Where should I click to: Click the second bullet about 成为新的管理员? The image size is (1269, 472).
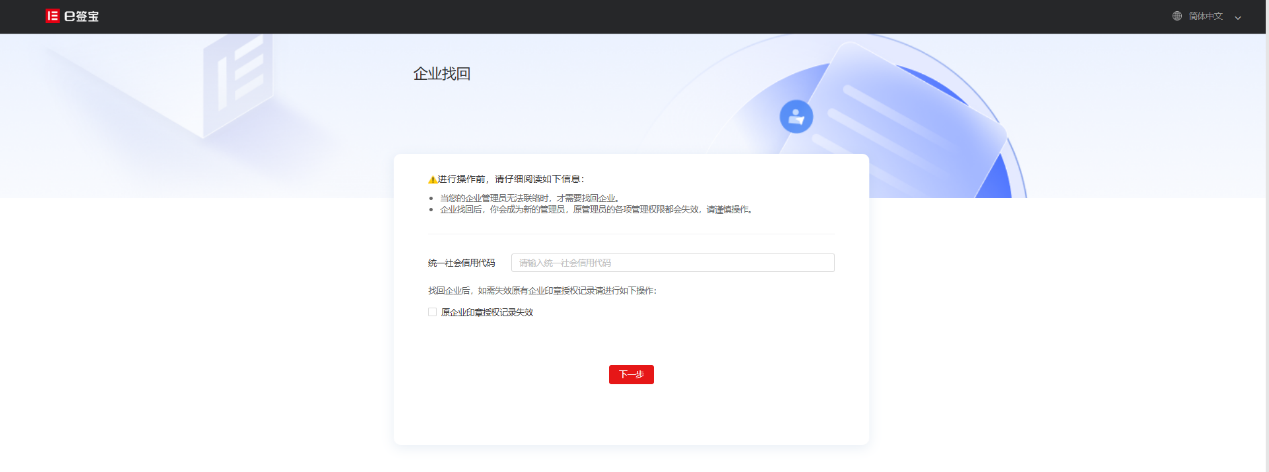[595, 210]
